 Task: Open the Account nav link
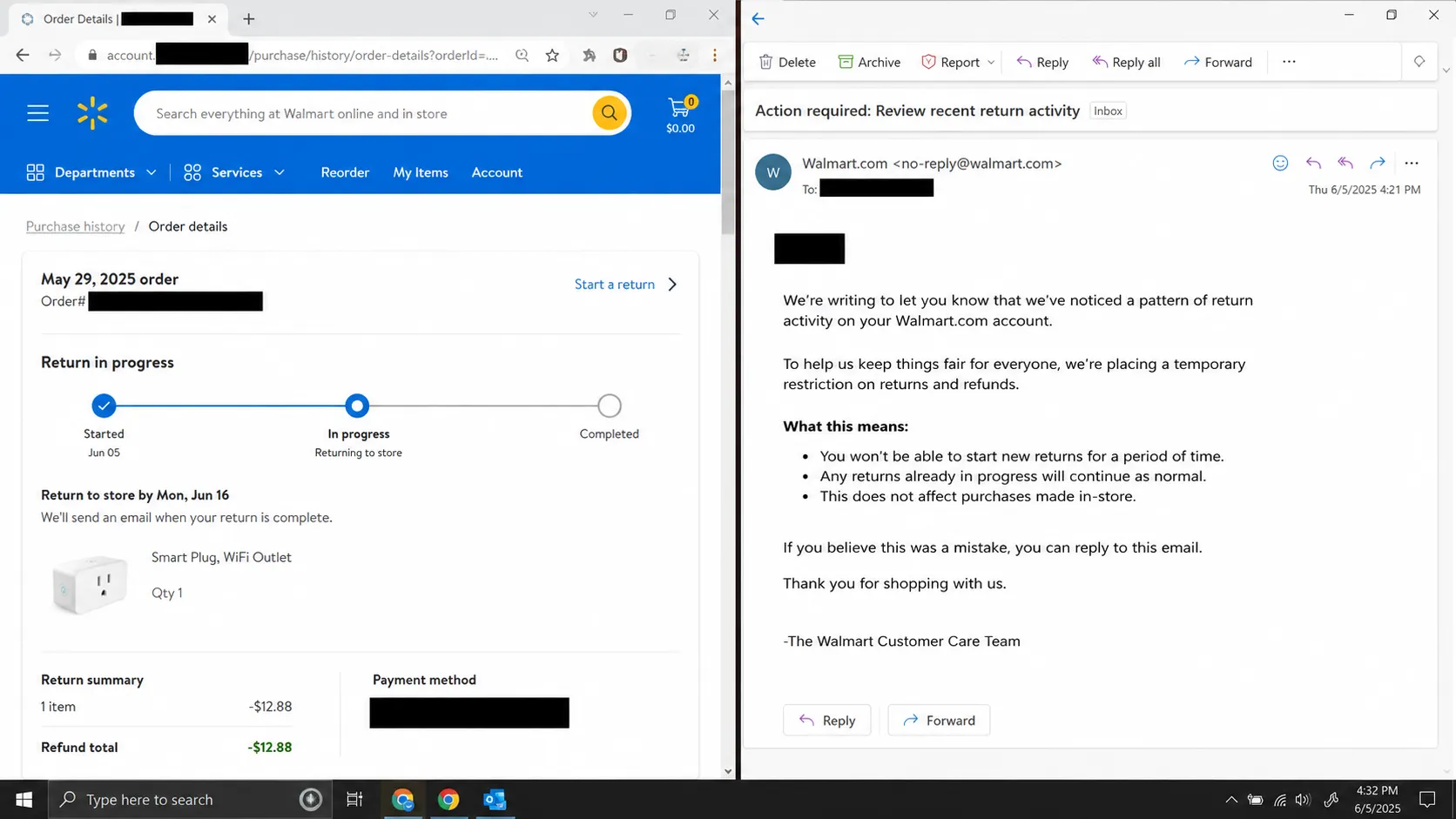point(497,172)
